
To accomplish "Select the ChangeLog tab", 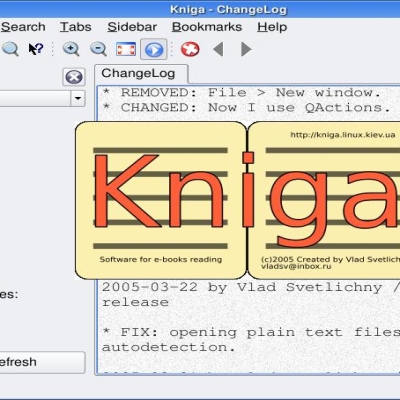I will [141, 73].
